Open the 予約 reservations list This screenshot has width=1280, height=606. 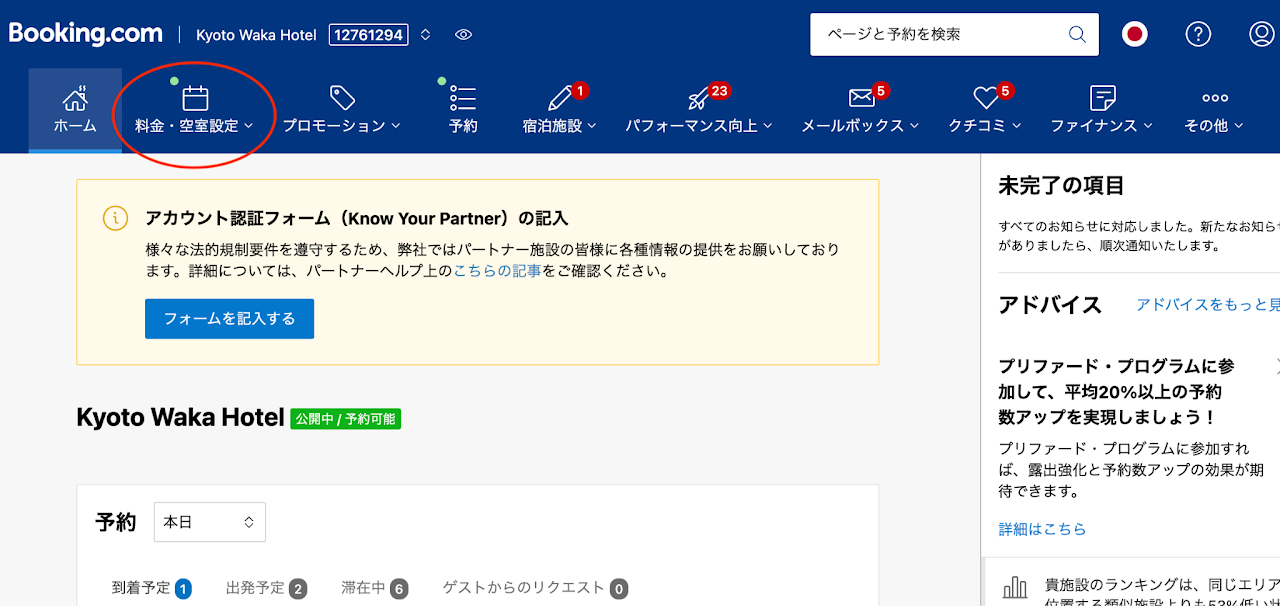coord(463,110)
